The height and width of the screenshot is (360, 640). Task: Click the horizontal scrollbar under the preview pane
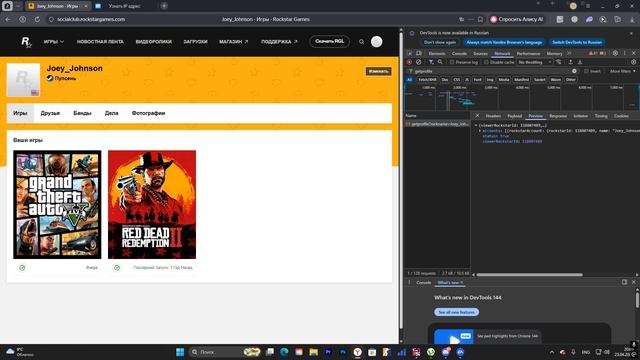coord(529,275)
